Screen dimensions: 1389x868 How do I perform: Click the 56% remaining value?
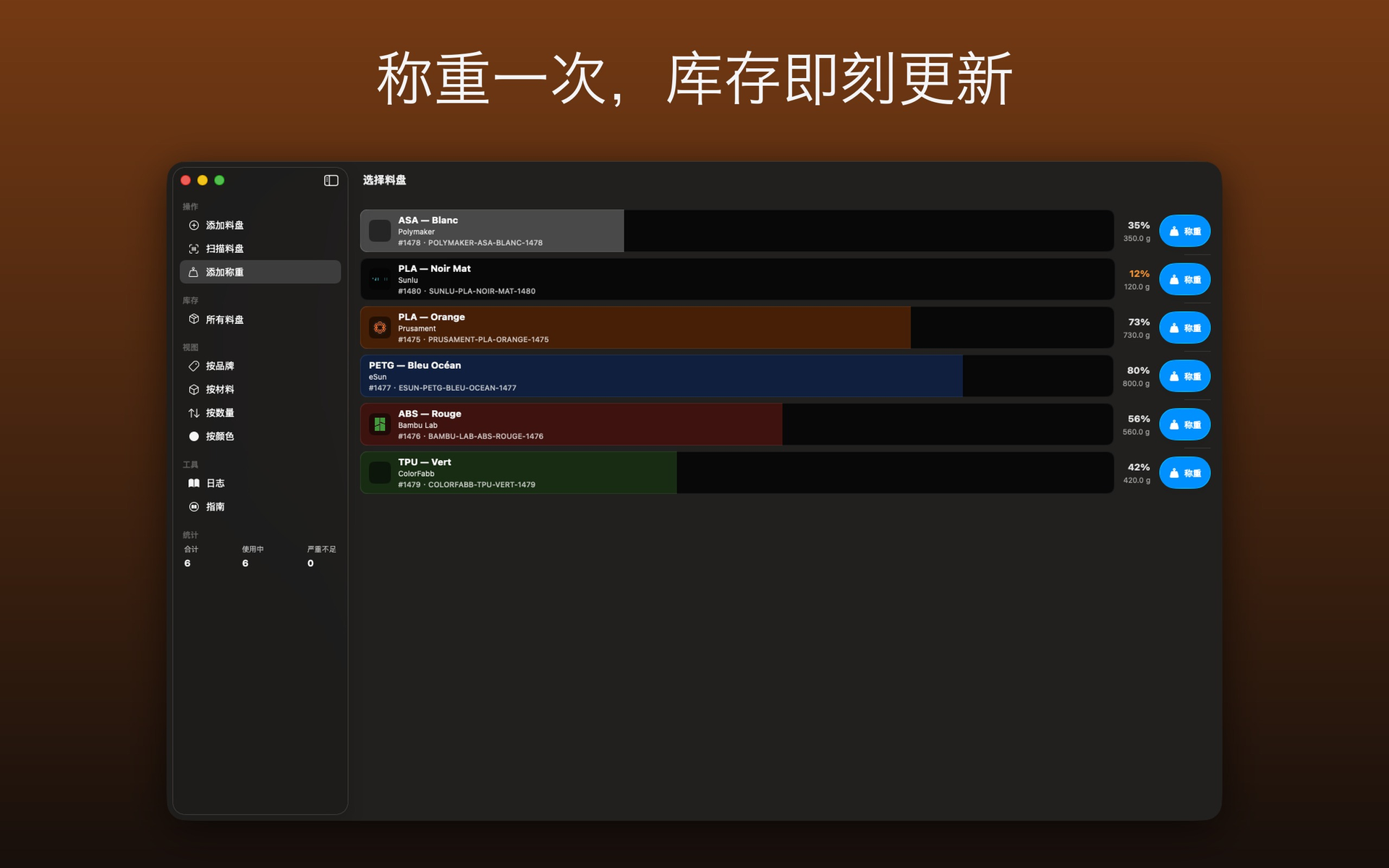1139,419
